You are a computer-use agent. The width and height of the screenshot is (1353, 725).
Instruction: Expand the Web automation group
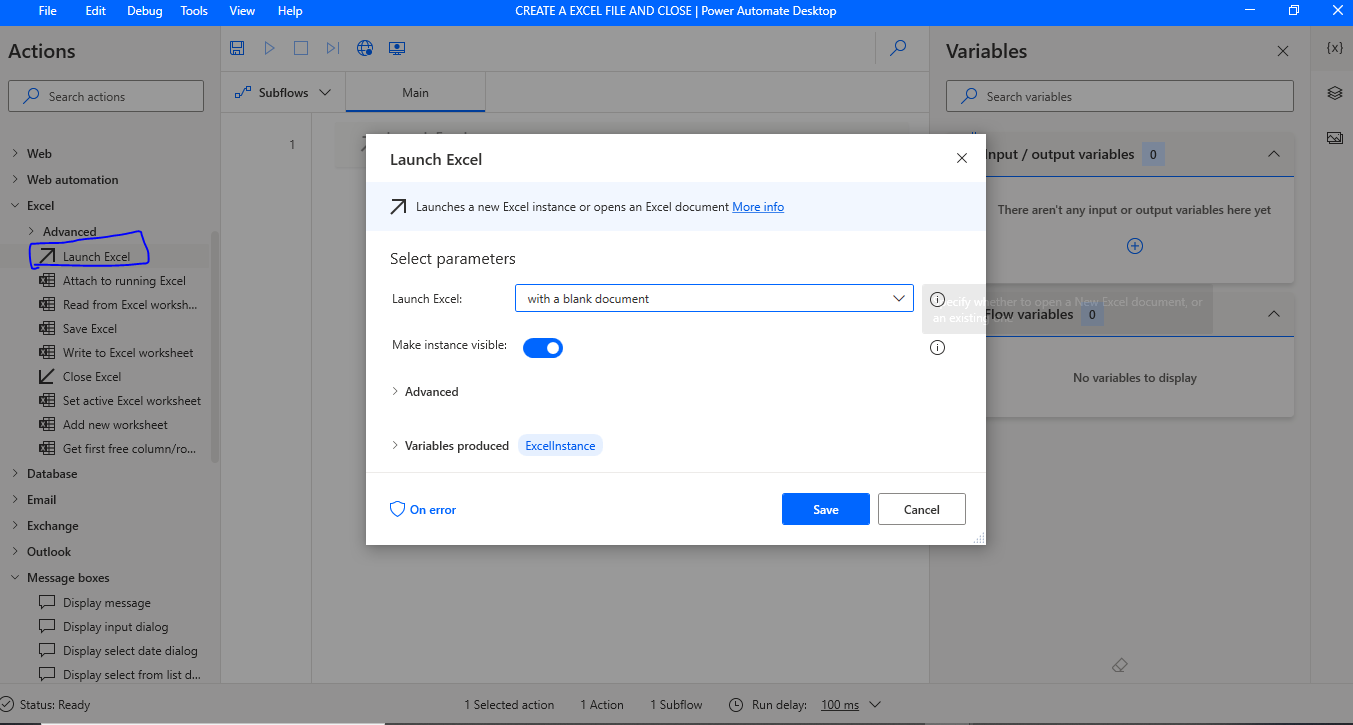click(15, 180)
